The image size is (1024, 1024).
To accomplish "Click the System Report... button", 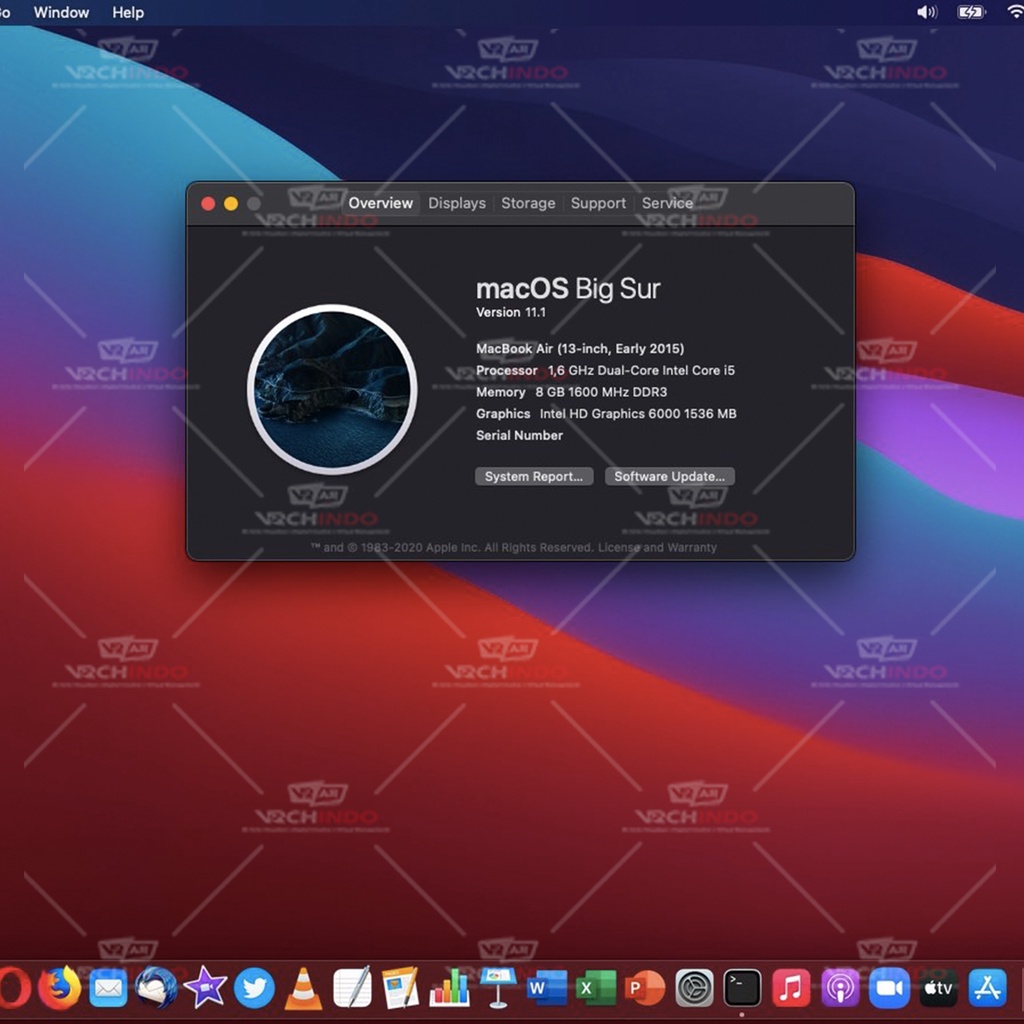I will pos(534,477).
